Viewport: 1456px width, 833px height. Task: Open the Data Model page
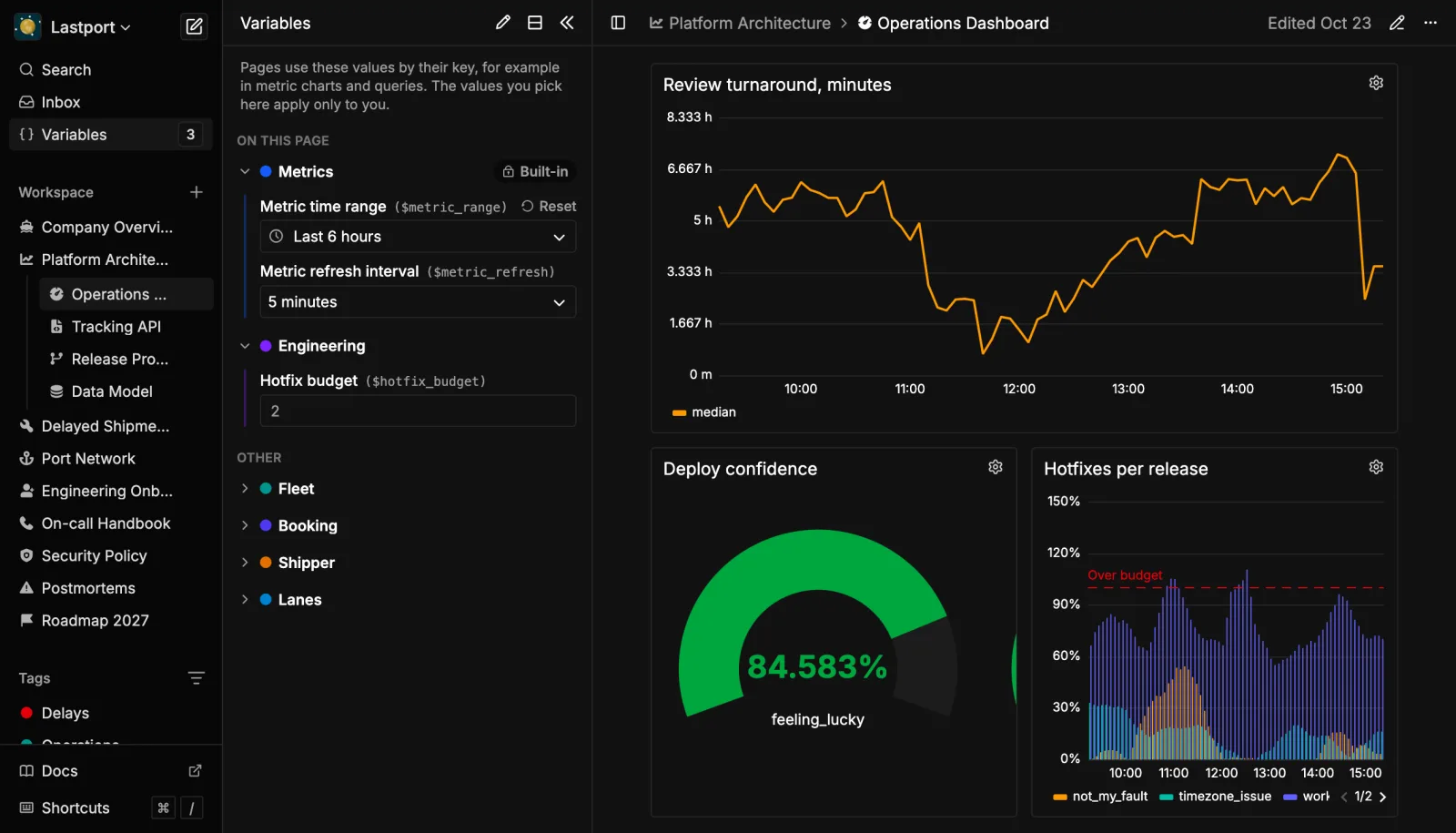point(126,391)
